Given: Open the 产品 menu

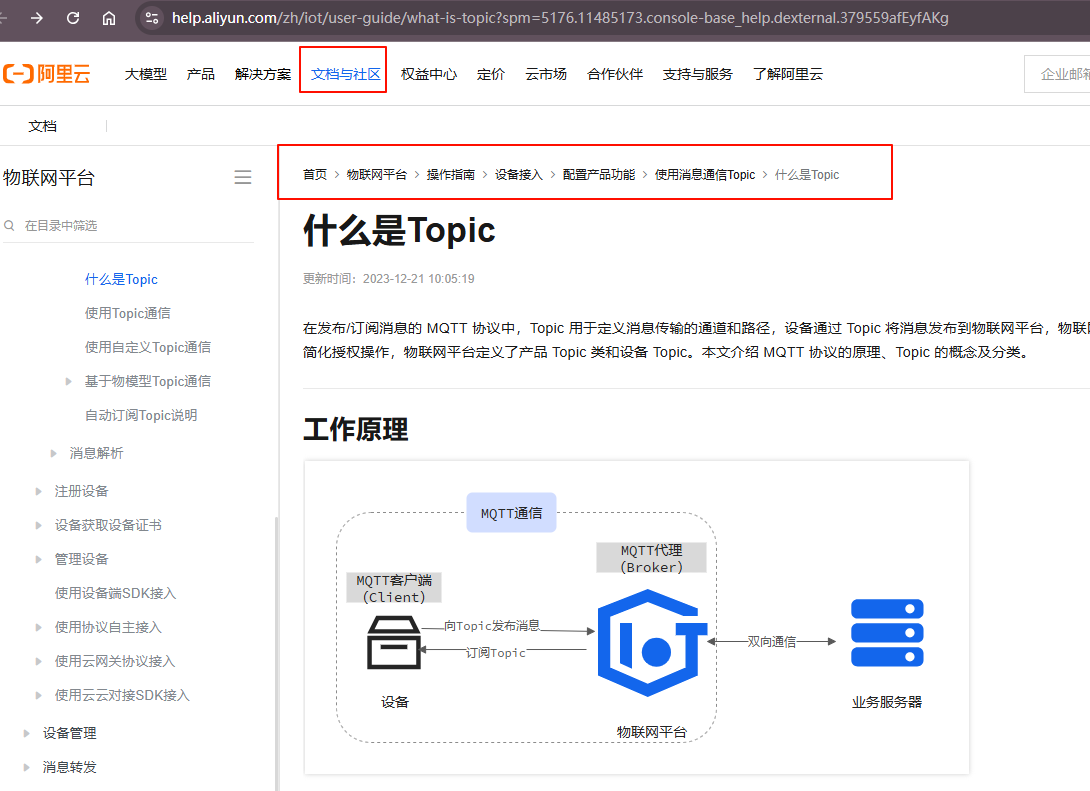Looking at the screenshot, I should (x=201, y=74).
